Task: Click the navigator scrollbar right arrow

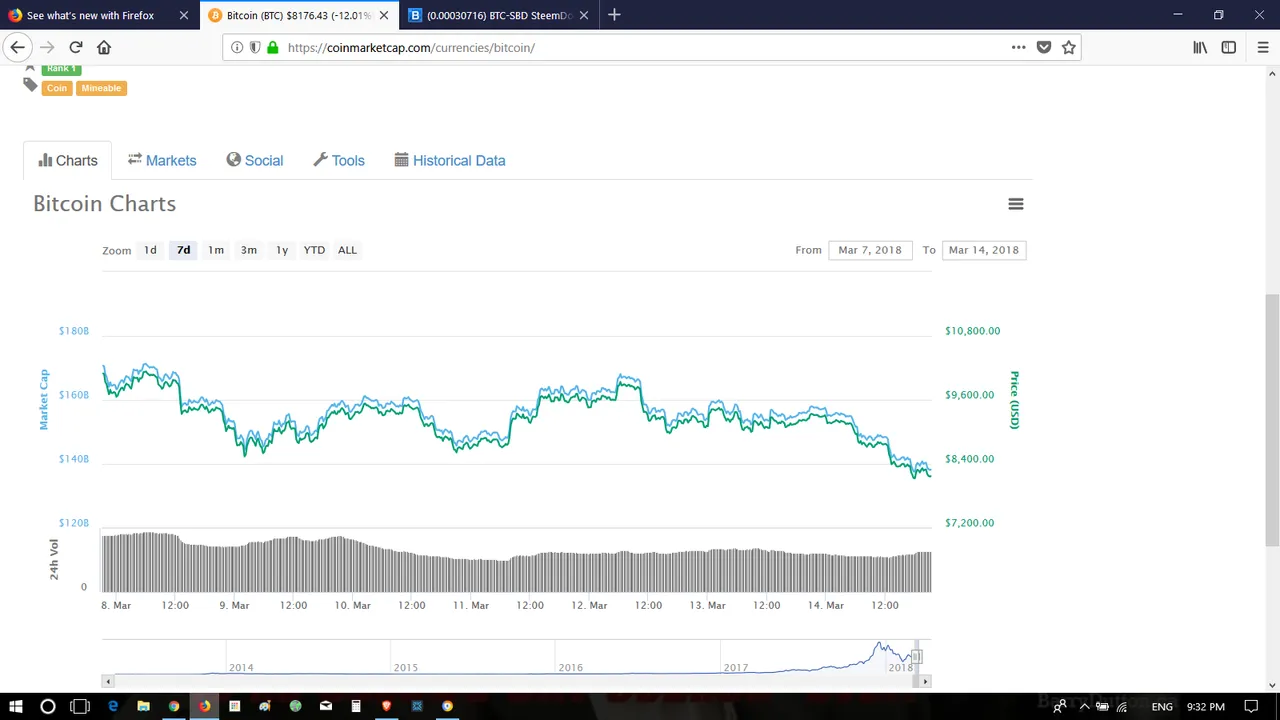Action: (x=925, y=681)
